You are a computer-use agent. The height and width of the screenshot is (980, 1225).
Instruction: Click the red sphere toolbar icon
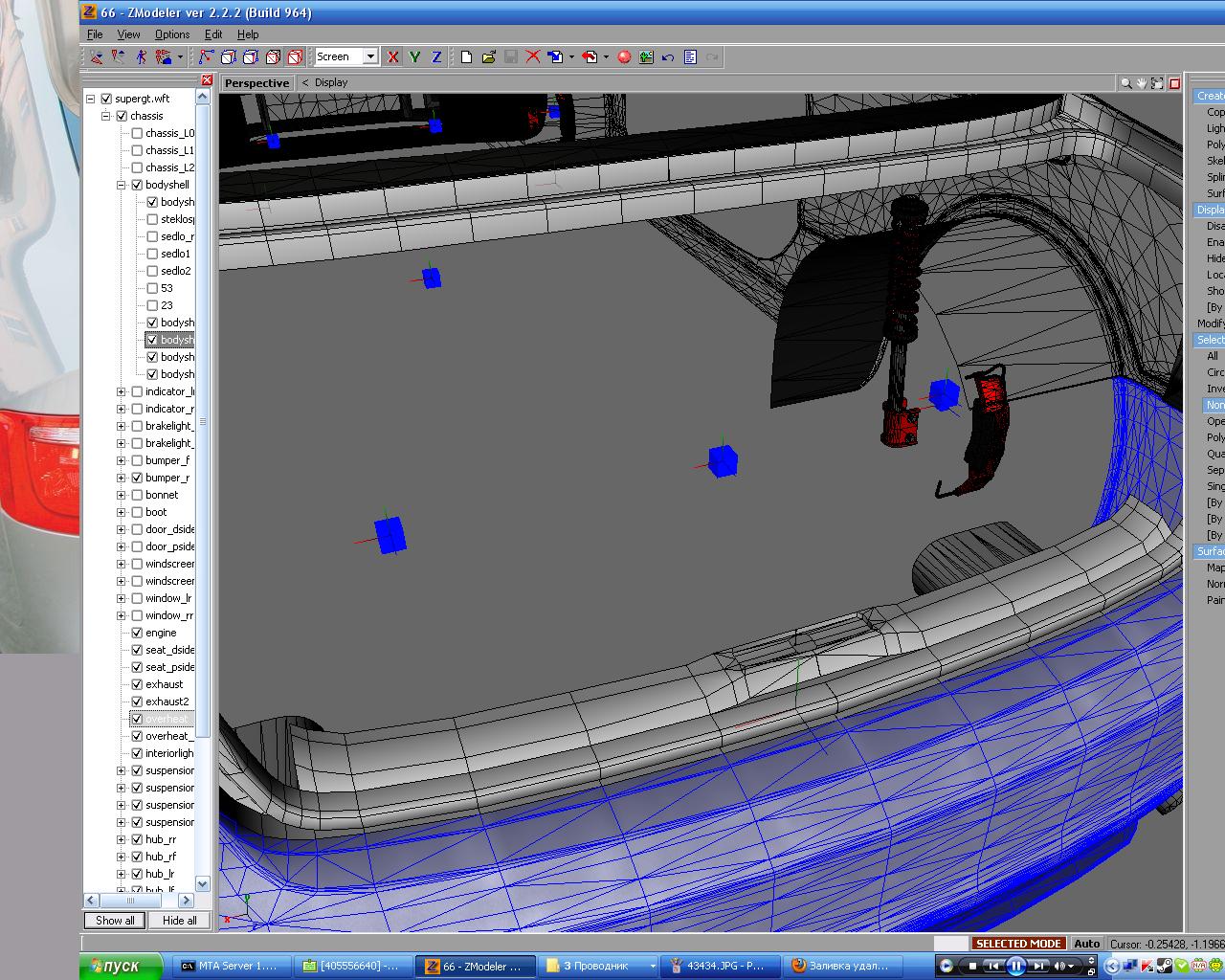(x=624, y=57)
